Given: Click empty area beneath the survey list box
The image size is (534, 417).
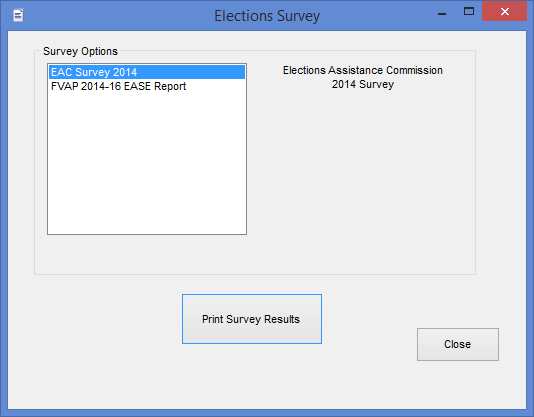Looking at the screenshot, I should coord(146,254).
